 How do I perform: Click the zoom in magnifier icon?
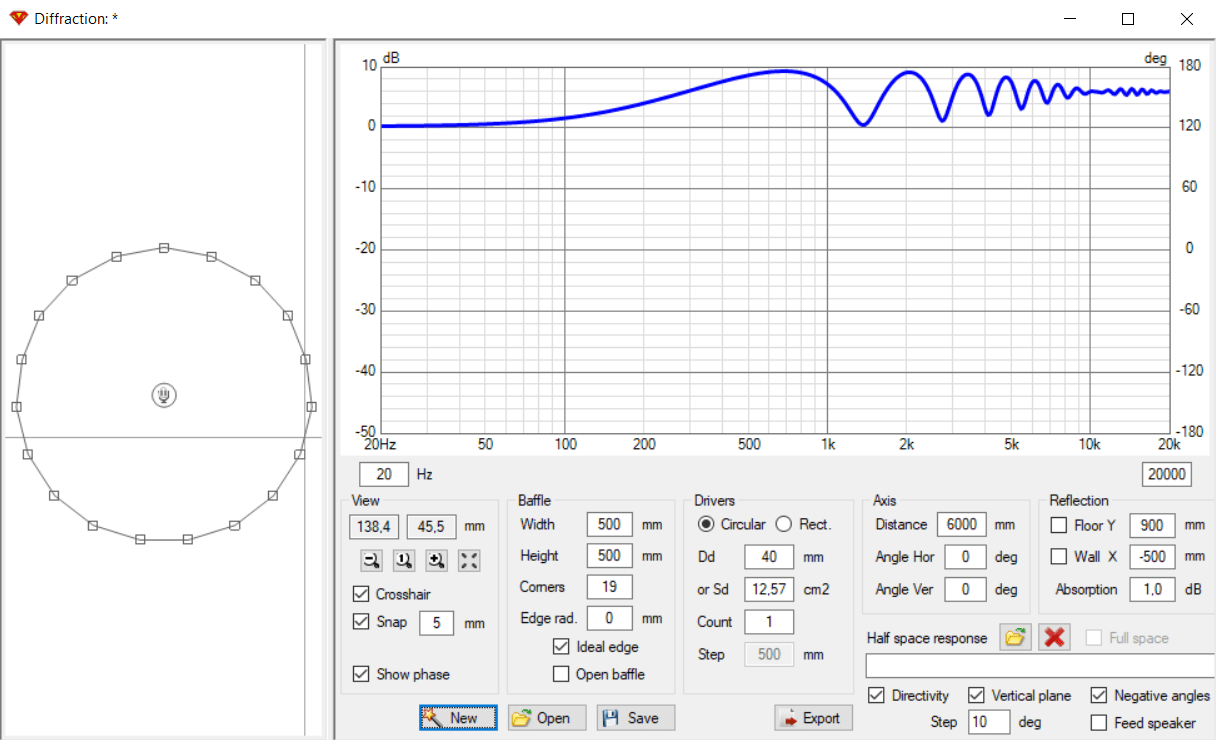(436, 561)
